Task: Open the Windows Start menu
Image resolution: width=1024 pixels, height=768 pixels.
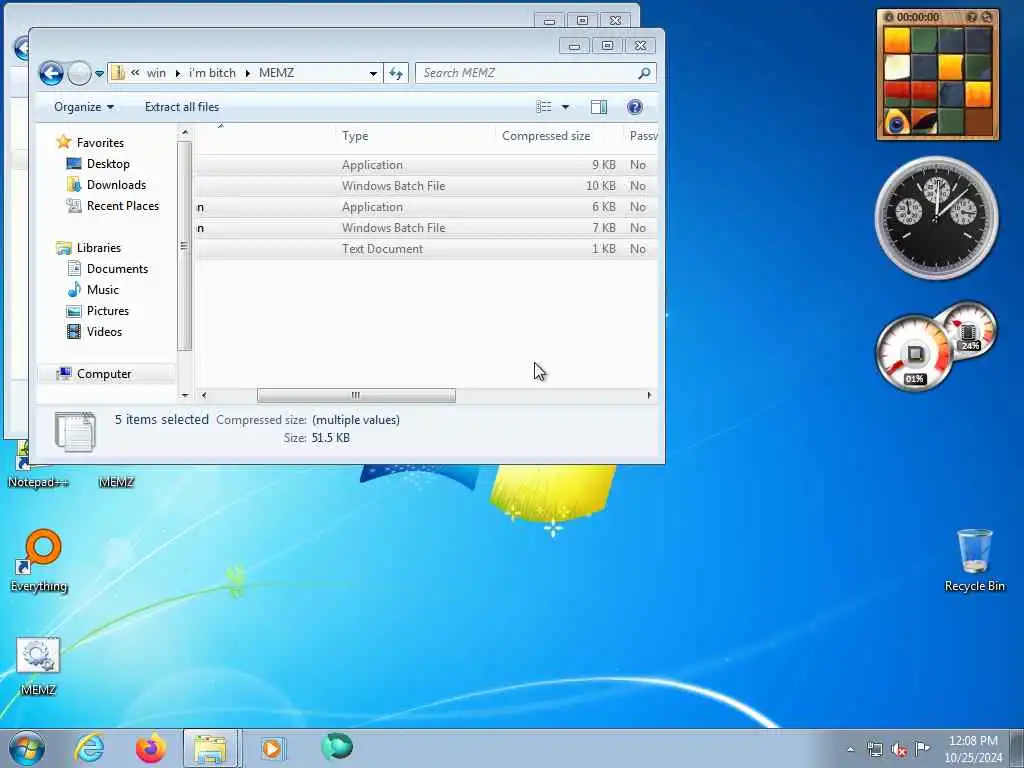Action: click(x=27, y=748)
